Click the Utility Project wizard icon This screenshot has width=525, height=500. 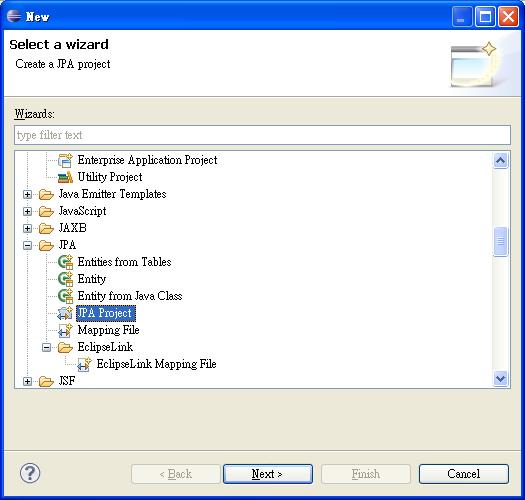pyautogui.click(x=65, y=177)
